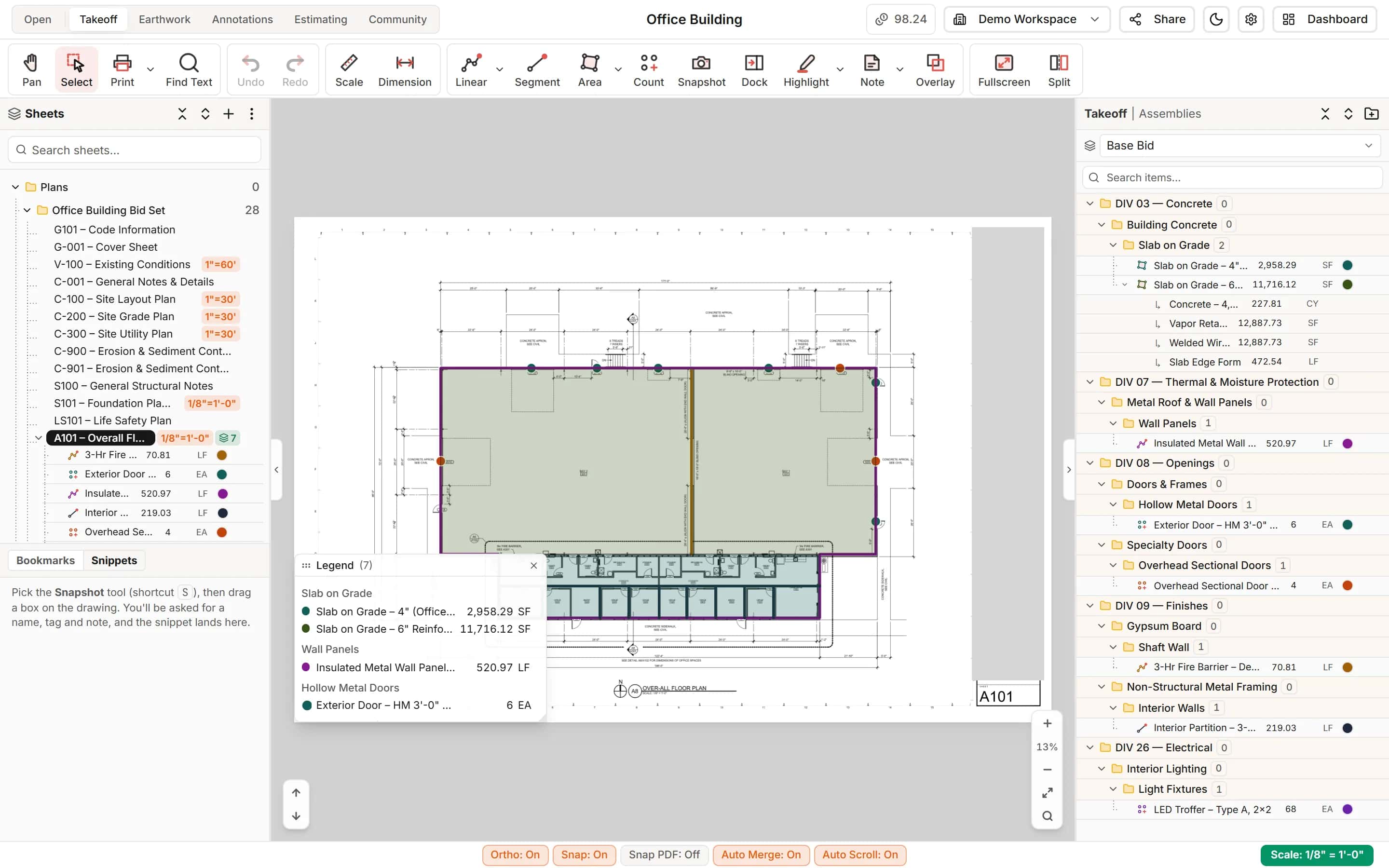Open the Demo Workspace dropdown
Image resolution: width=1389 pixels, height=868 pixels.
point(1027,19)
